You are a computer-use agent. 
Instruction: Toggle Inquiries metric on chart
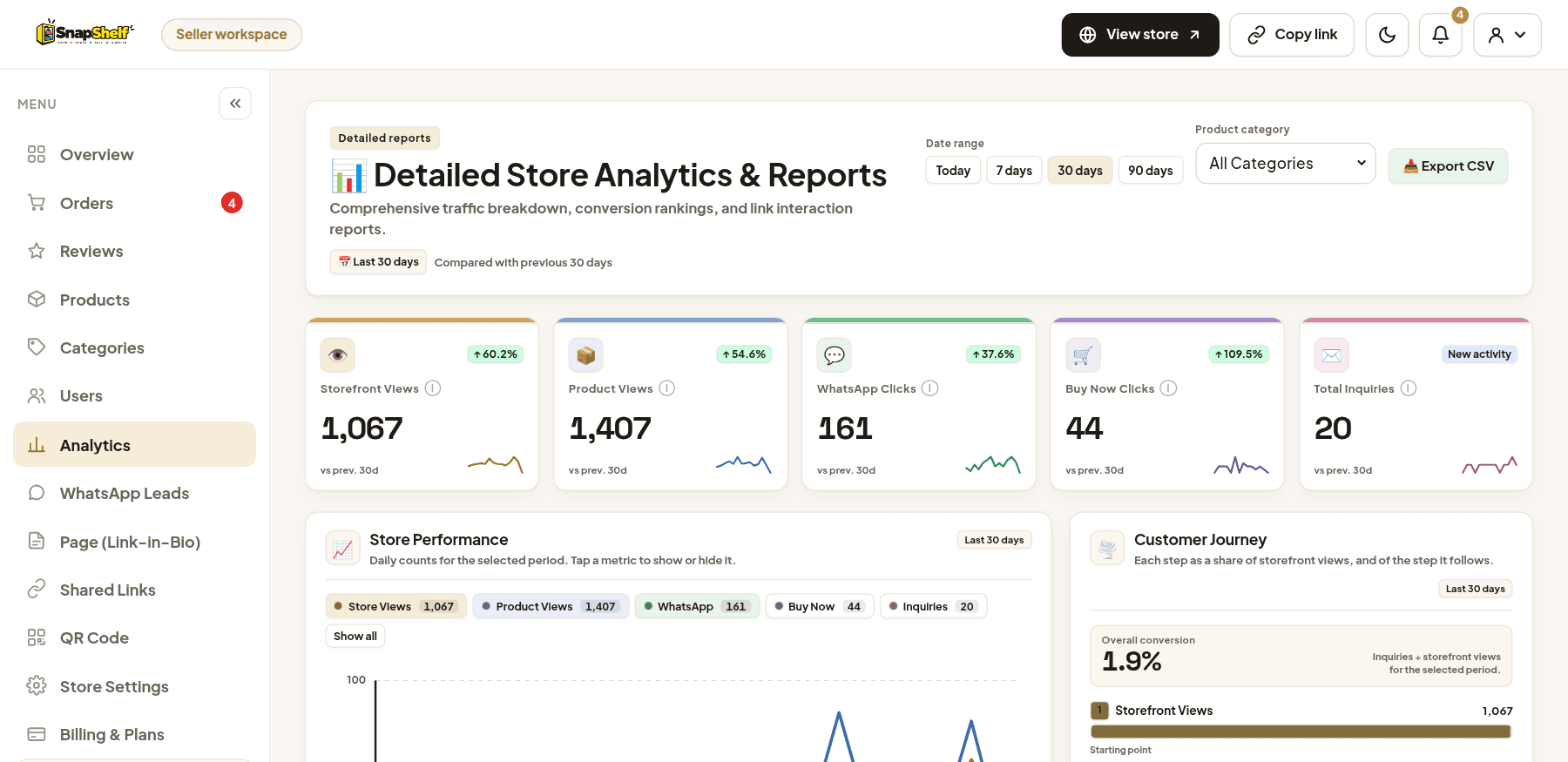(933, 606)
